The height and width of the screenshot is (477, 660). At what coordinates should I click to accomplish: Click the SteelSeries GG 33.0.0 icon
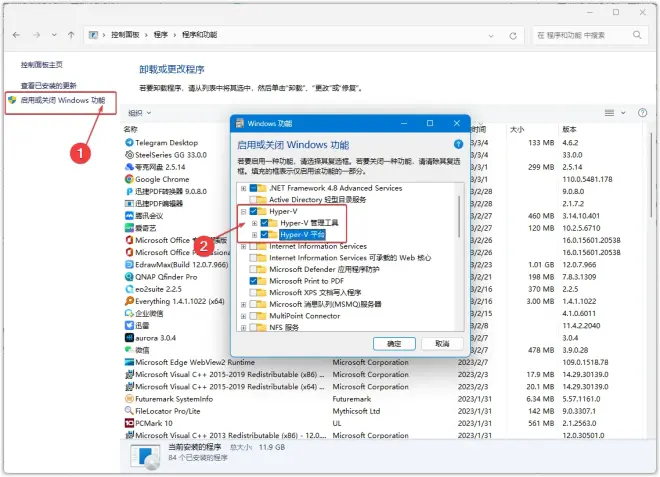[129, 155]
